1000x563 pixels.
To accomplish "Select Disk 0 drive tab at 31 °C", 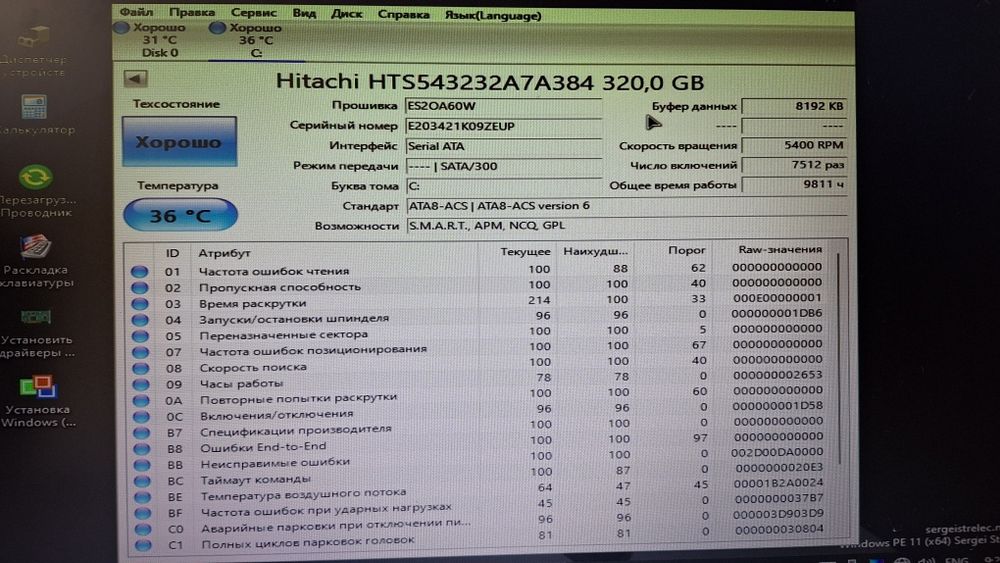I will pos(151,40).
